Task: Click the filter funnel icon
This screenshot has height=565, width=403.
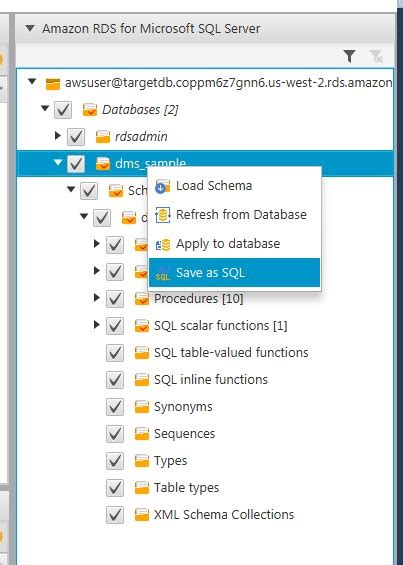Action: (x=349, y=56)
